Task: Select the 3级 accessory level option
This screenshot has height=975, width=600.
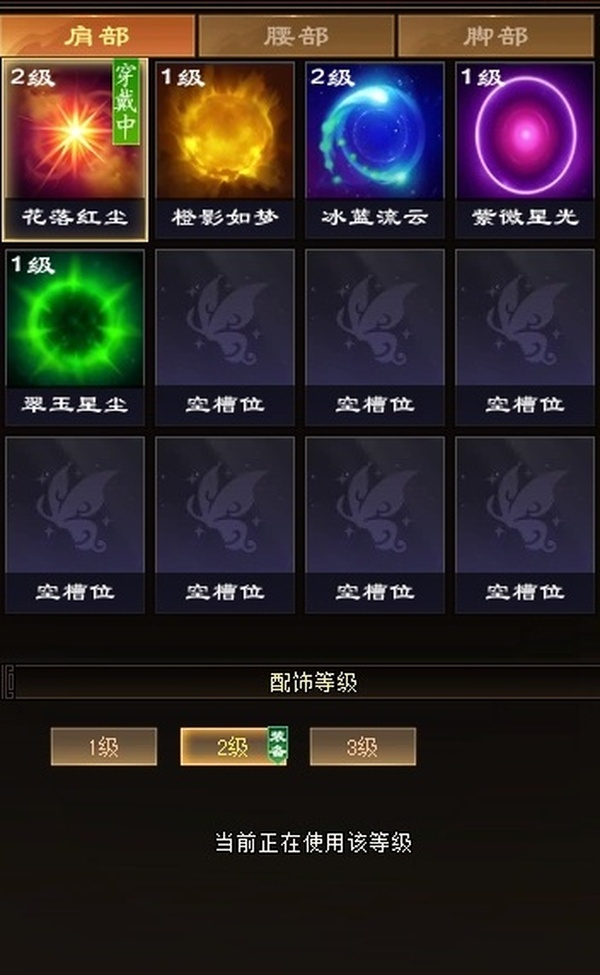Action: 362,746
